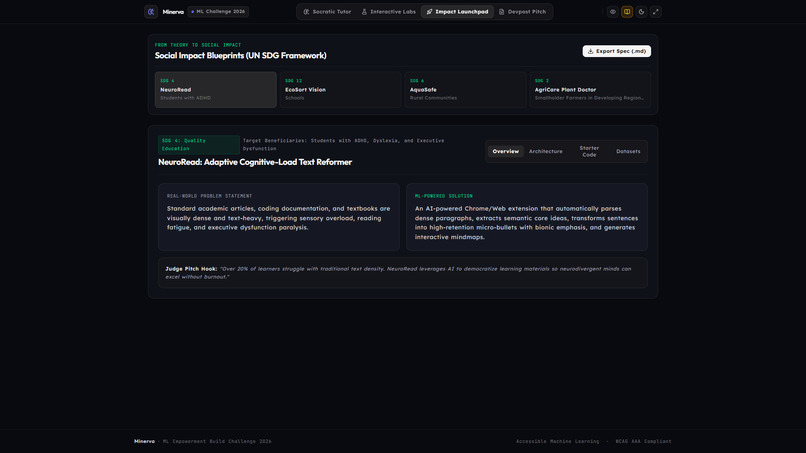Switch to the Starter Code sub-tab
This screenshot has width=806, height=453.
click(589, 151)
